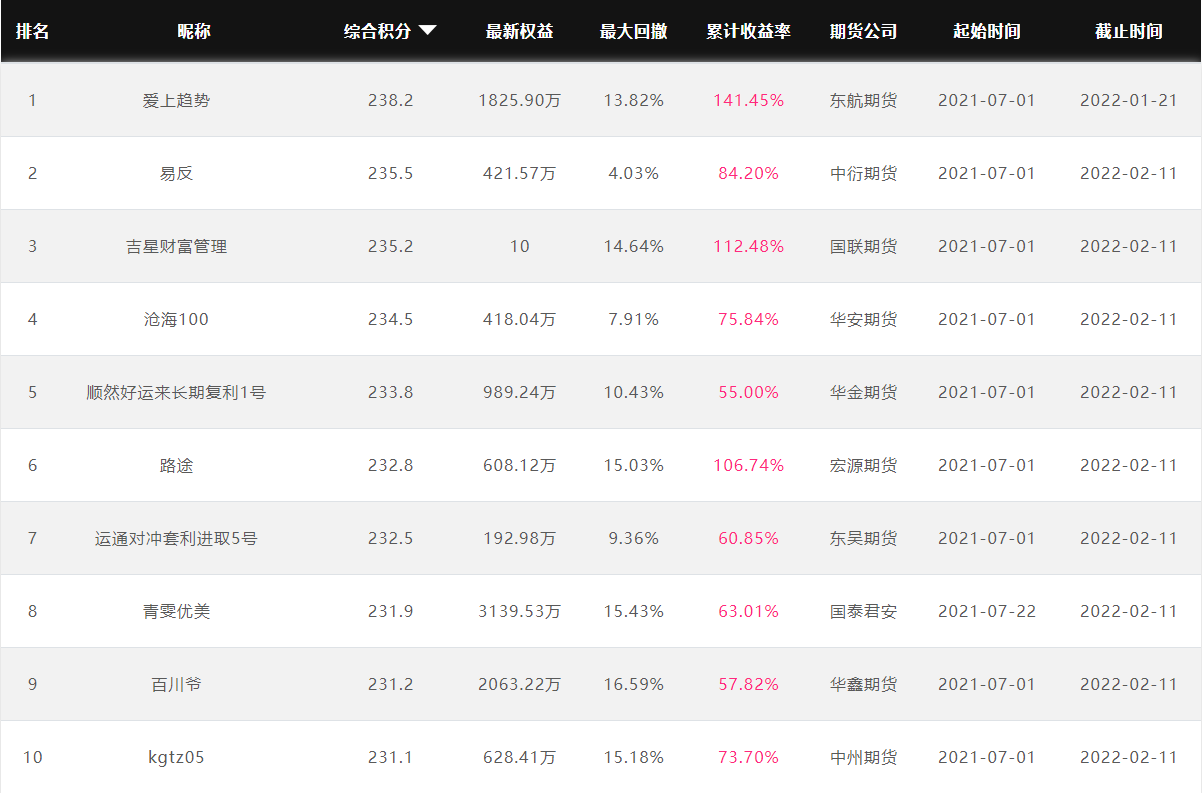
Task: Open the nickname 顺然好运来长期复利1号
Action: tap(176, 392)
